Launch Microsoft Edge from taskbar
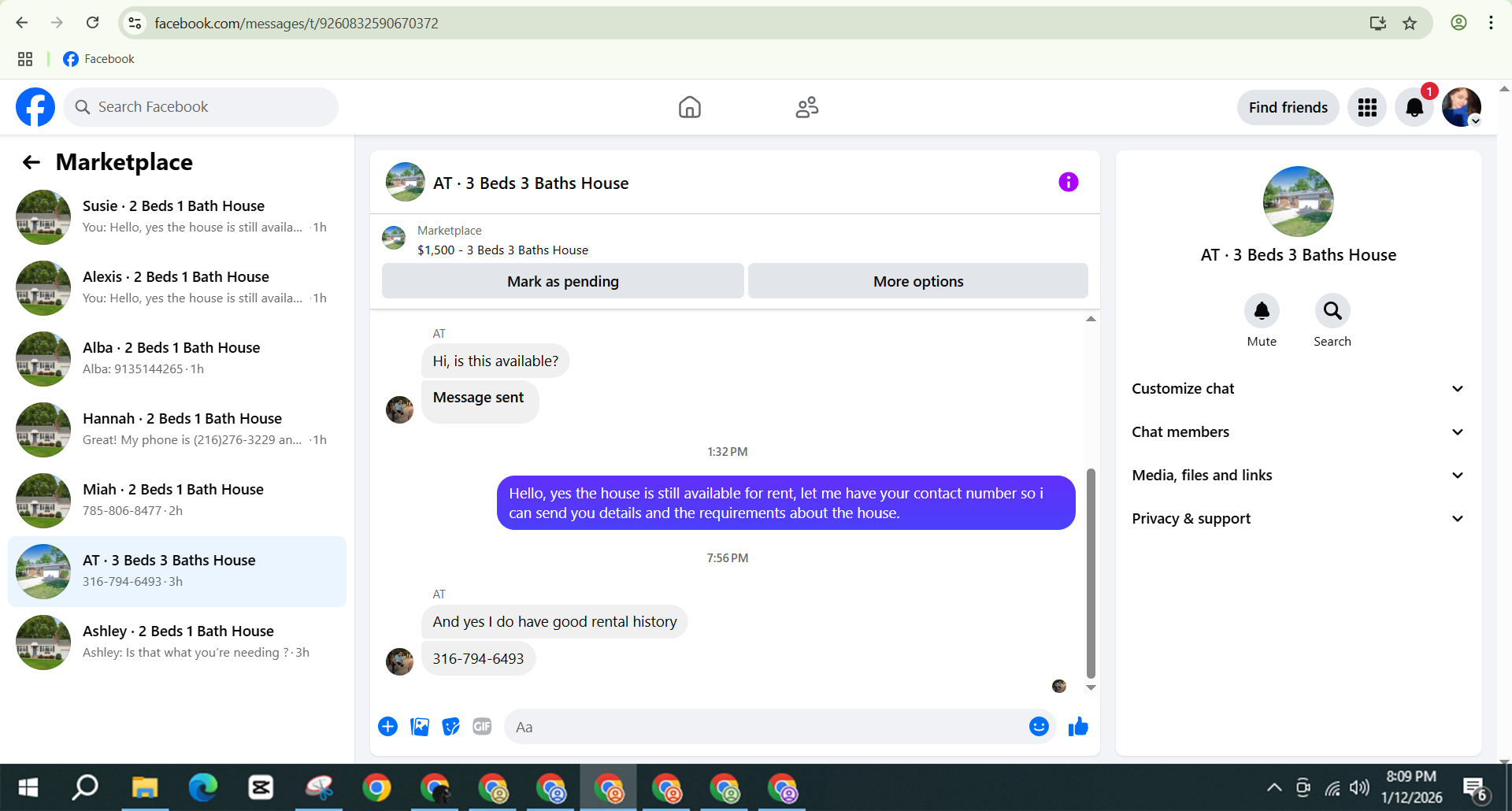 coord(203,787)
